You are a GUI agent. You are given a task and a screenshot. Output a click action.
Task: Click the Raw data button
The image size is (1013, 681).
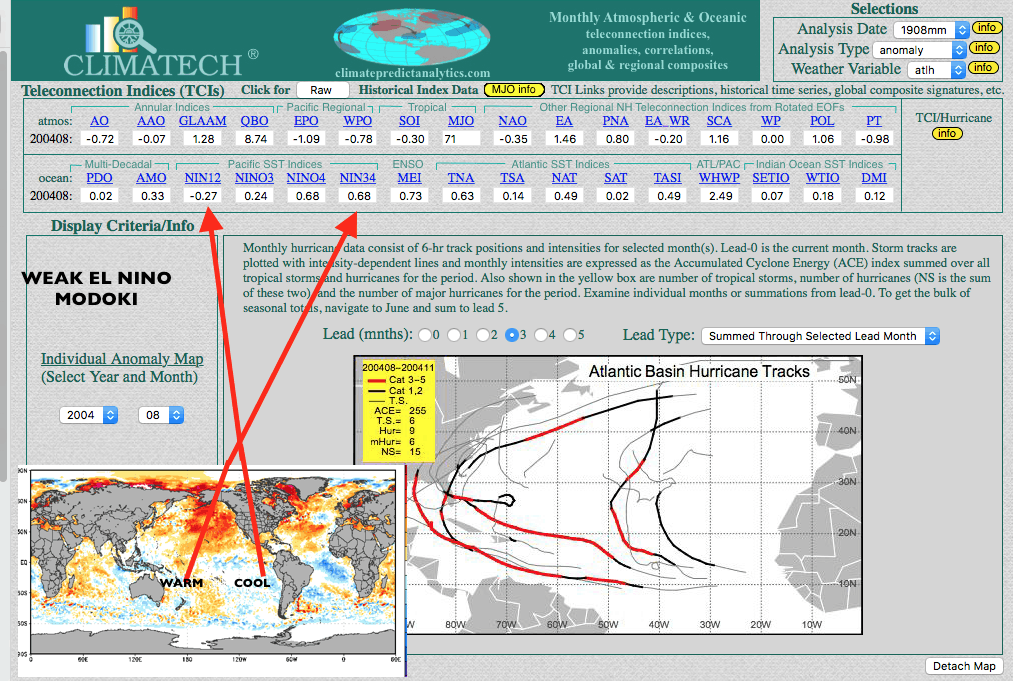click(322, 90)
